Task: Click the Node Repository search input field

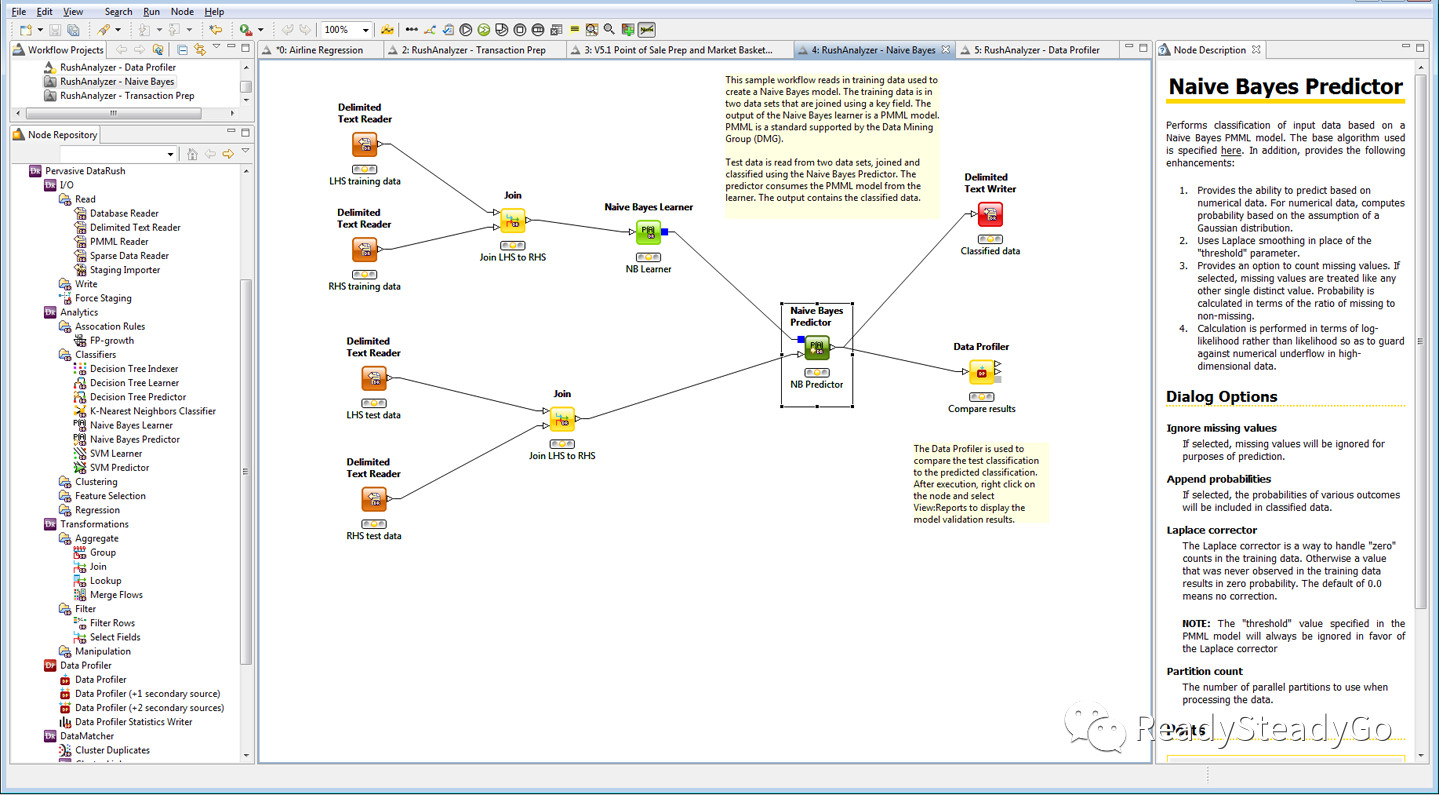Action: (x=112, y=154)
